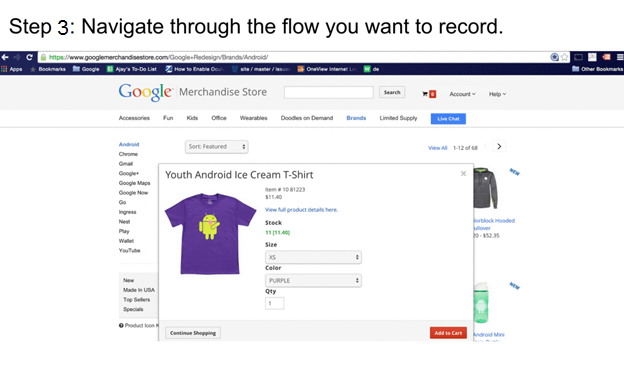Screen dimensions: 624x365
Task: Click the Search button
Action: click(392, 92)
